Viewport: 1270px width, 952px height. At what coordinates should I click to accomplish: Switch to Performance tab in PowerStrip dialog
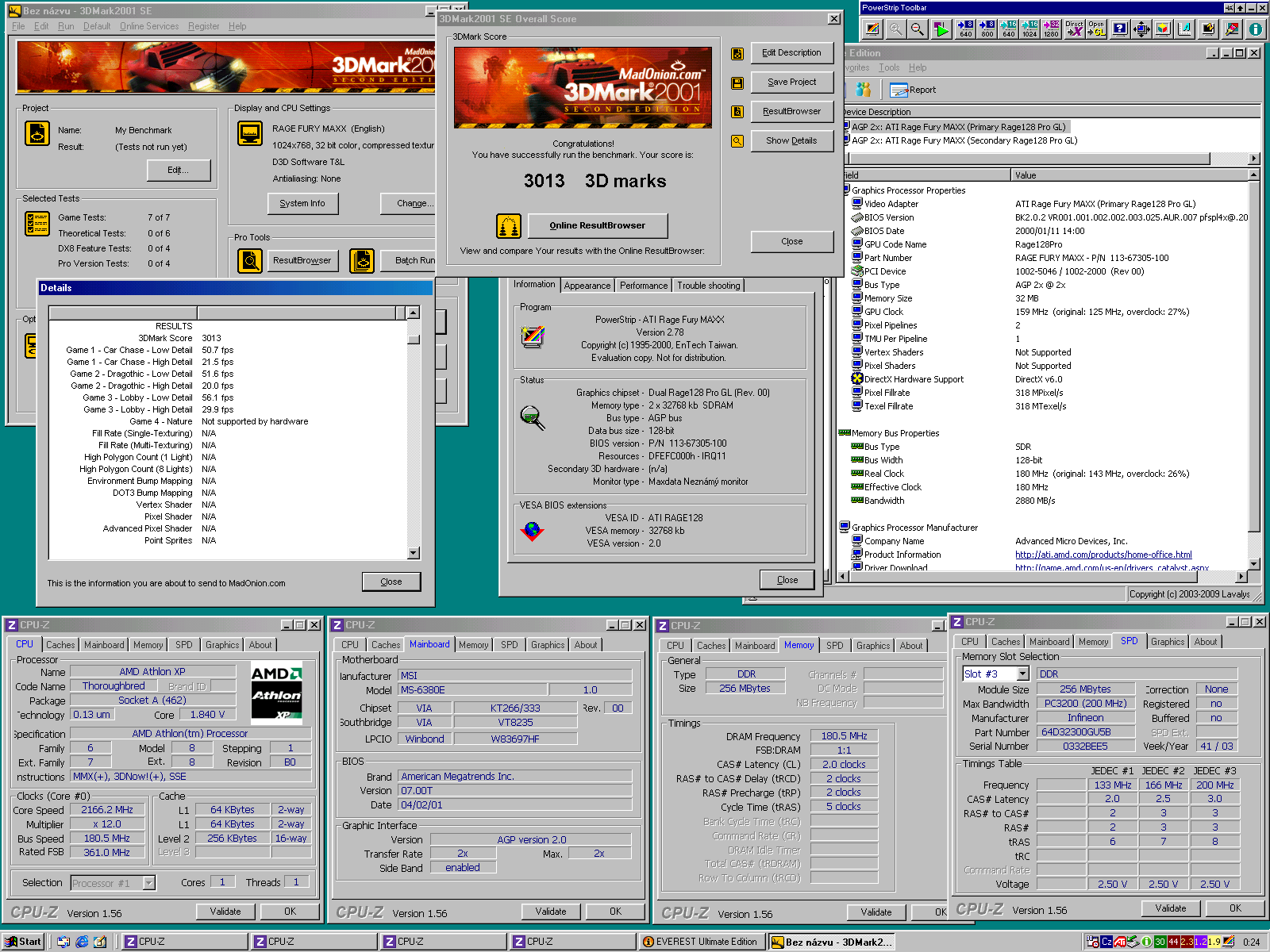[x=644, y=286]
